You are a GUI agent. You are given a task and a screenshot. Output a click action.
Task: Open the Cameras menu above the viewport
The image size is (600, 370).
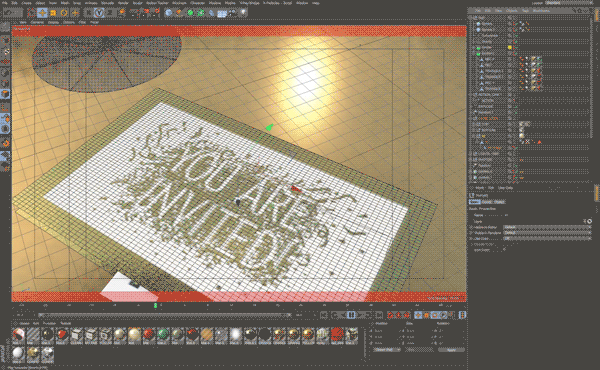coord(37,22)
